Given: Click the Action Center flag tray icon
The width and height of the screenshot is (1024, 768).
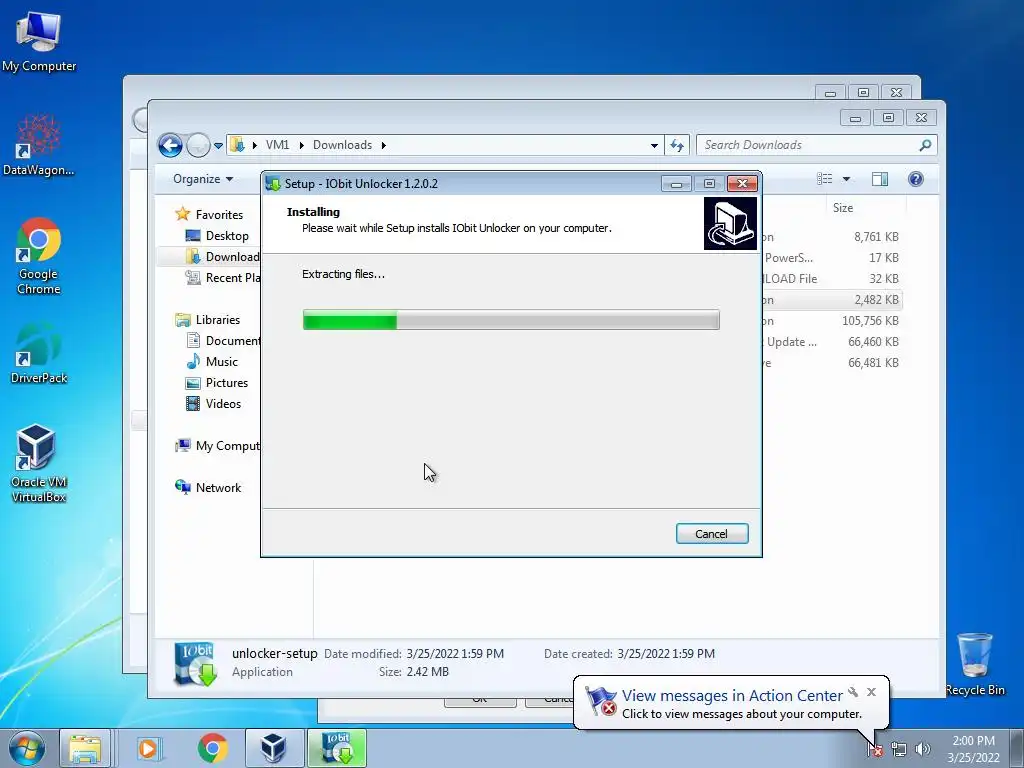Looking at the screenshot, I should coord(874,750).
